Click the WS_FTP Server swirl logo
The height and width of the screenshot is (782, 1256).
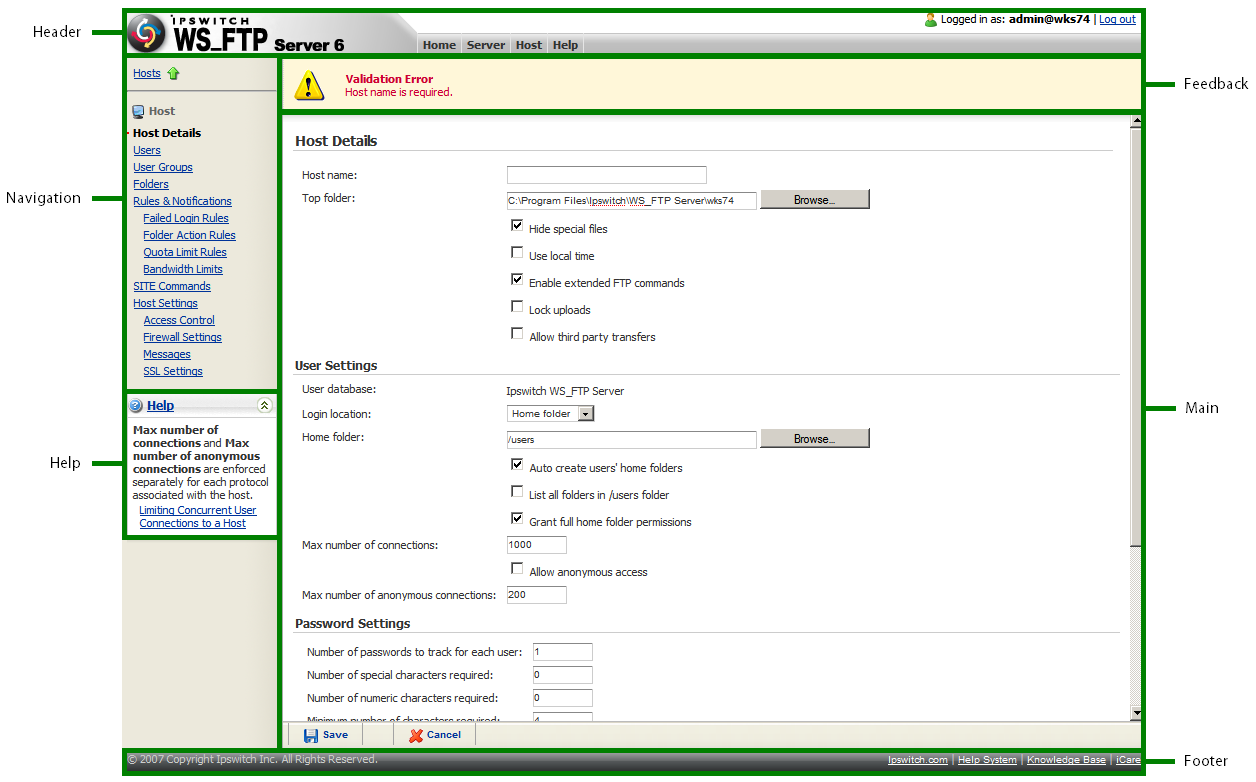point(146,33)
